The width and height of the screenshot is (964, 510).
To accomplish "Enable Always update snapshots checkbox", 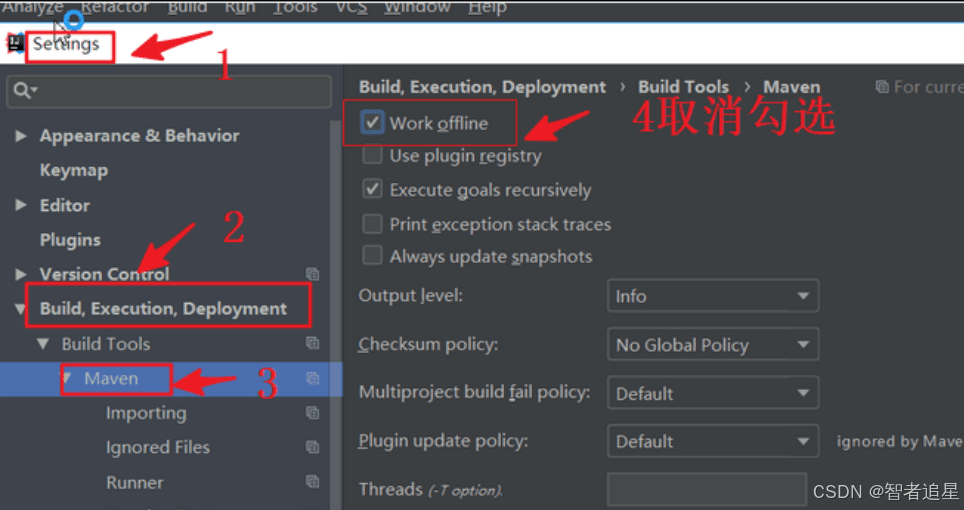I will click(x=372, y=256).
